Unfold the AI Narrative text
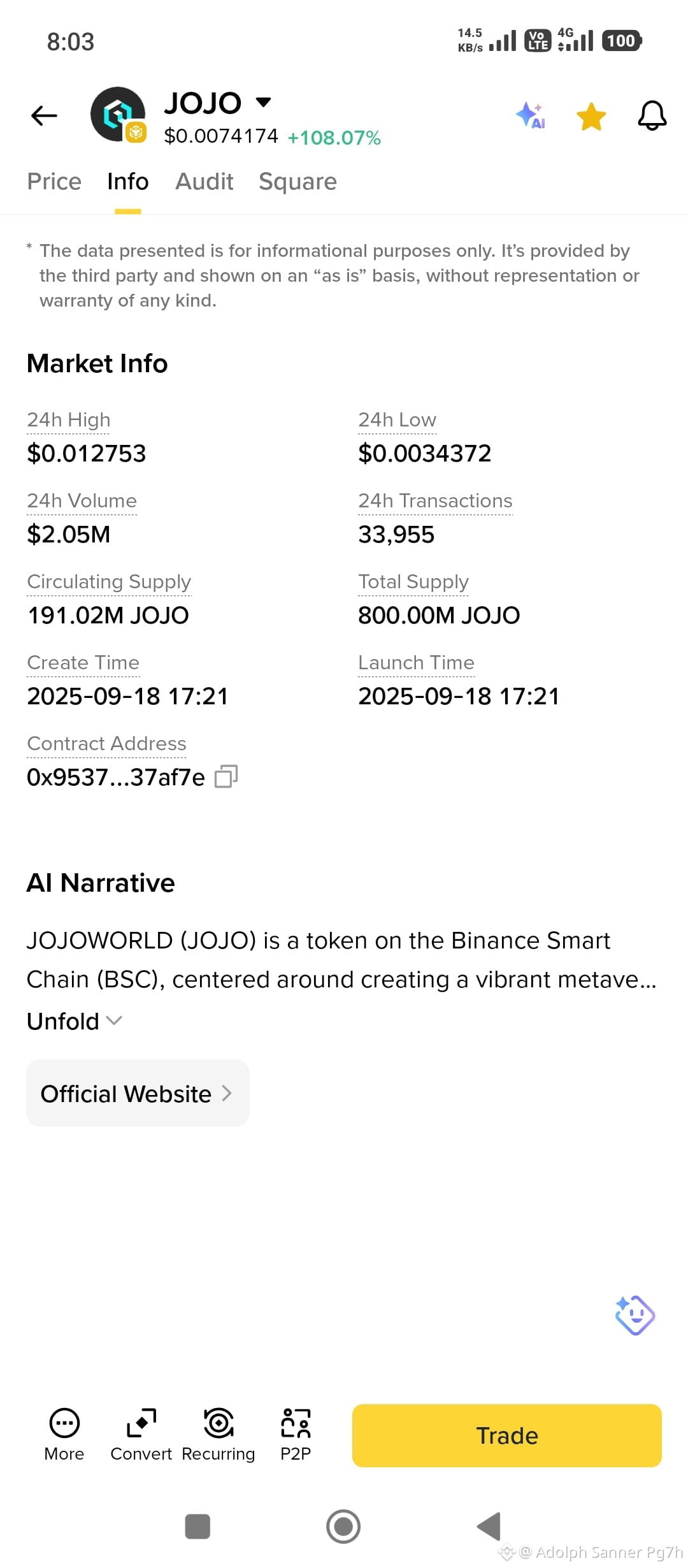Screen dimensions: 688x1568 click(75, 1021)
